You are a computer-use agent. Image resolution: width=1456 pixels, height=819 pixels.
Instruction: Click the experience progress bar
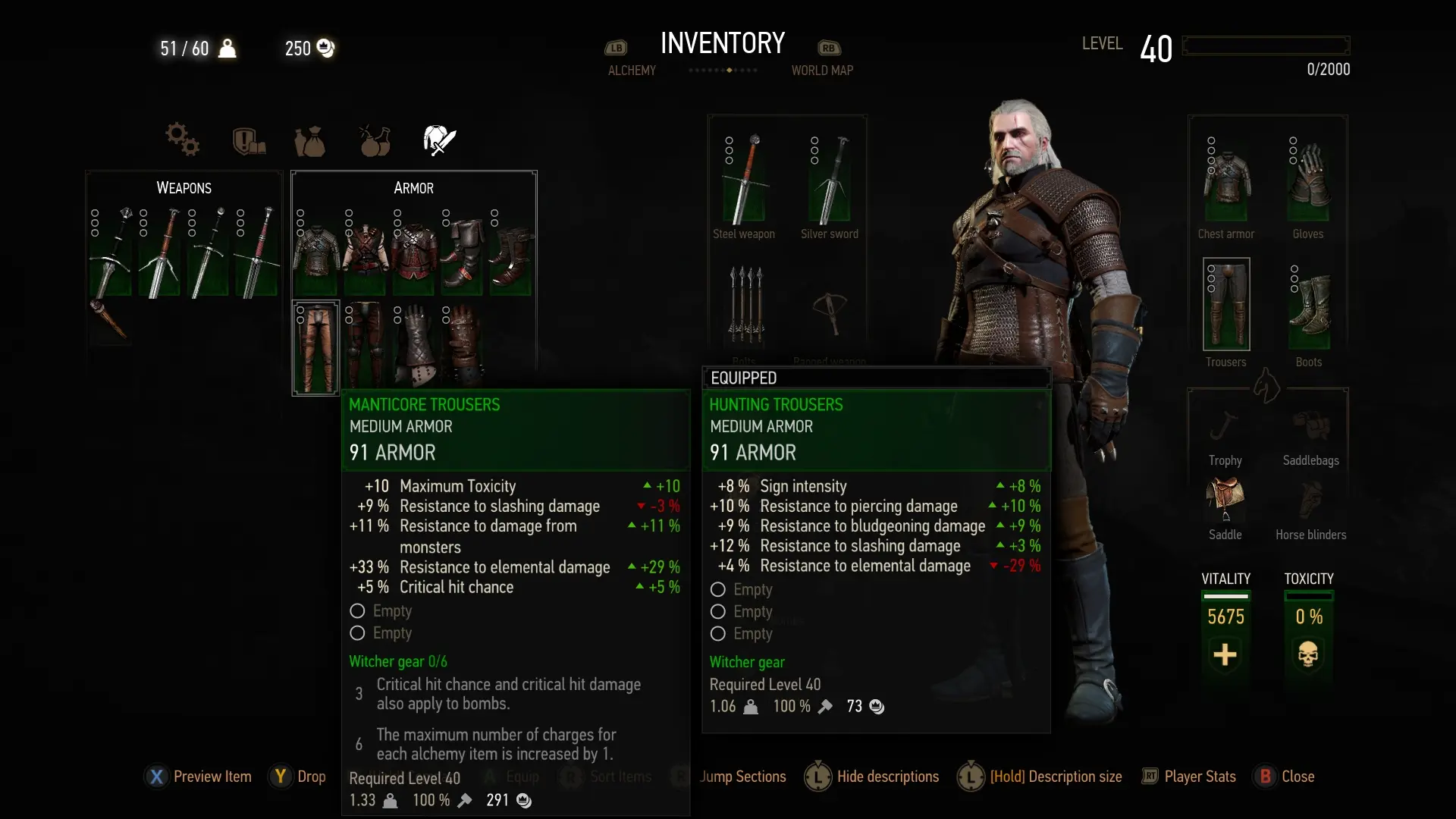click(1266, 45)
